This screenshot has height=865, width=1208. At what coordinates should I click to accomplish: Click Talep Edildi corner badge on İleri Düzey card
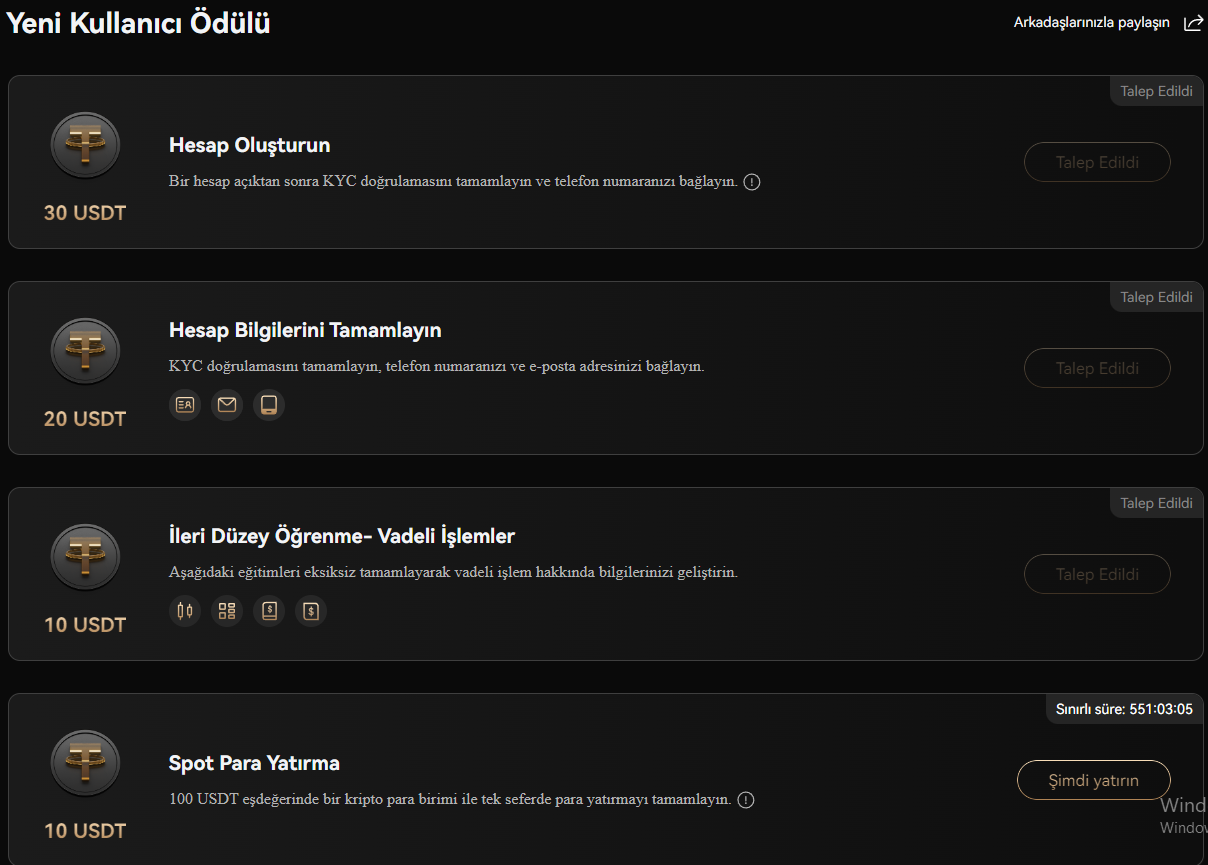click(x=1156, y=503)
